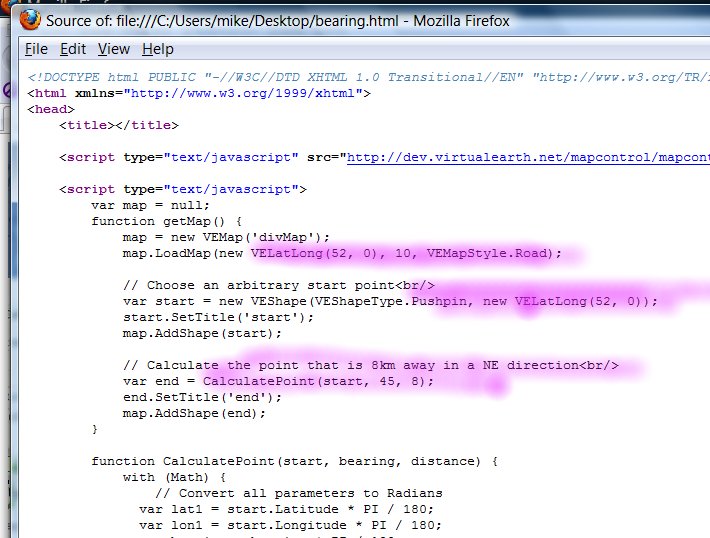
Task: Click the line "map = new VEMap('divMap');"
Action: click(226, 237)
